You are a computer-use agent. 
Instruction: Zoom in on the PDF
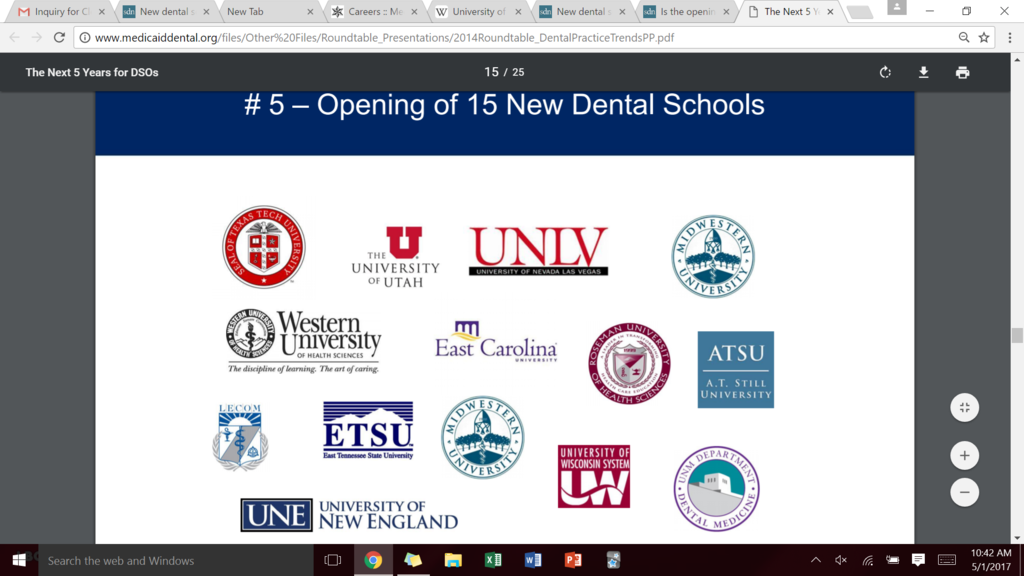[964, 456]
